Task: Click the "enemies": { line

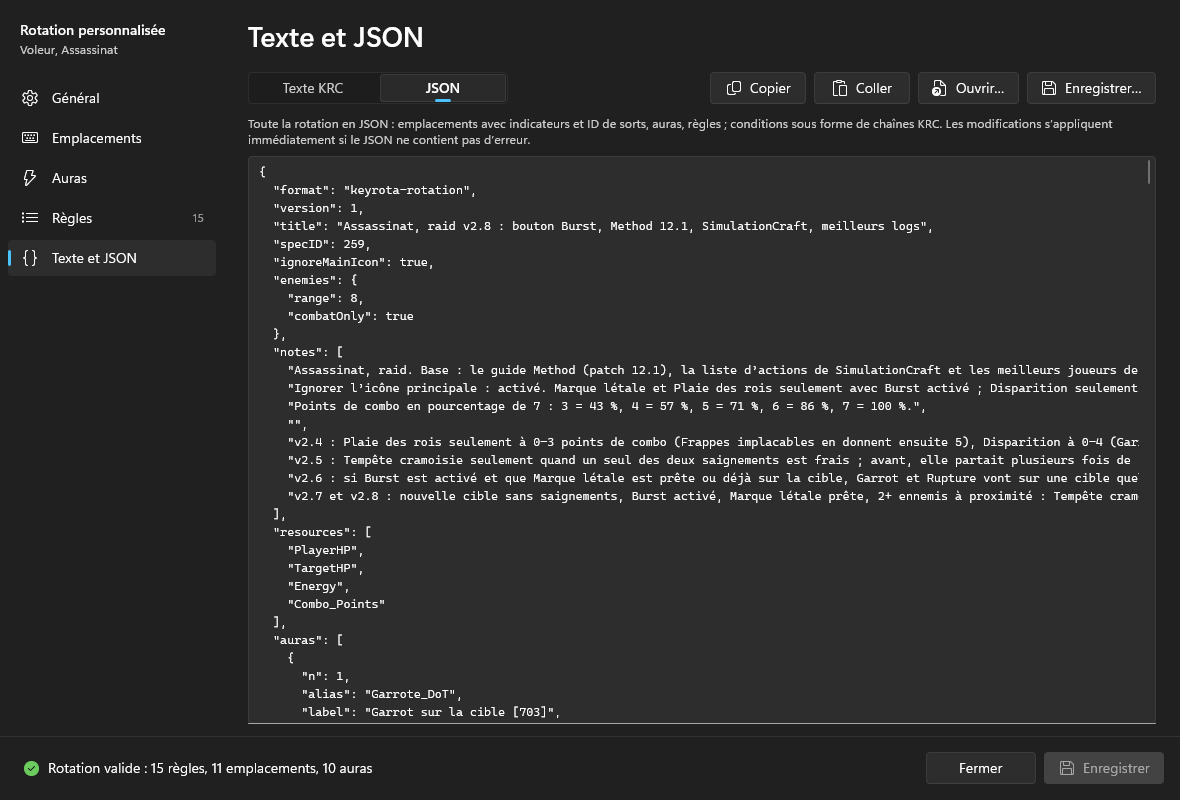Action: (x=315, y=280)
